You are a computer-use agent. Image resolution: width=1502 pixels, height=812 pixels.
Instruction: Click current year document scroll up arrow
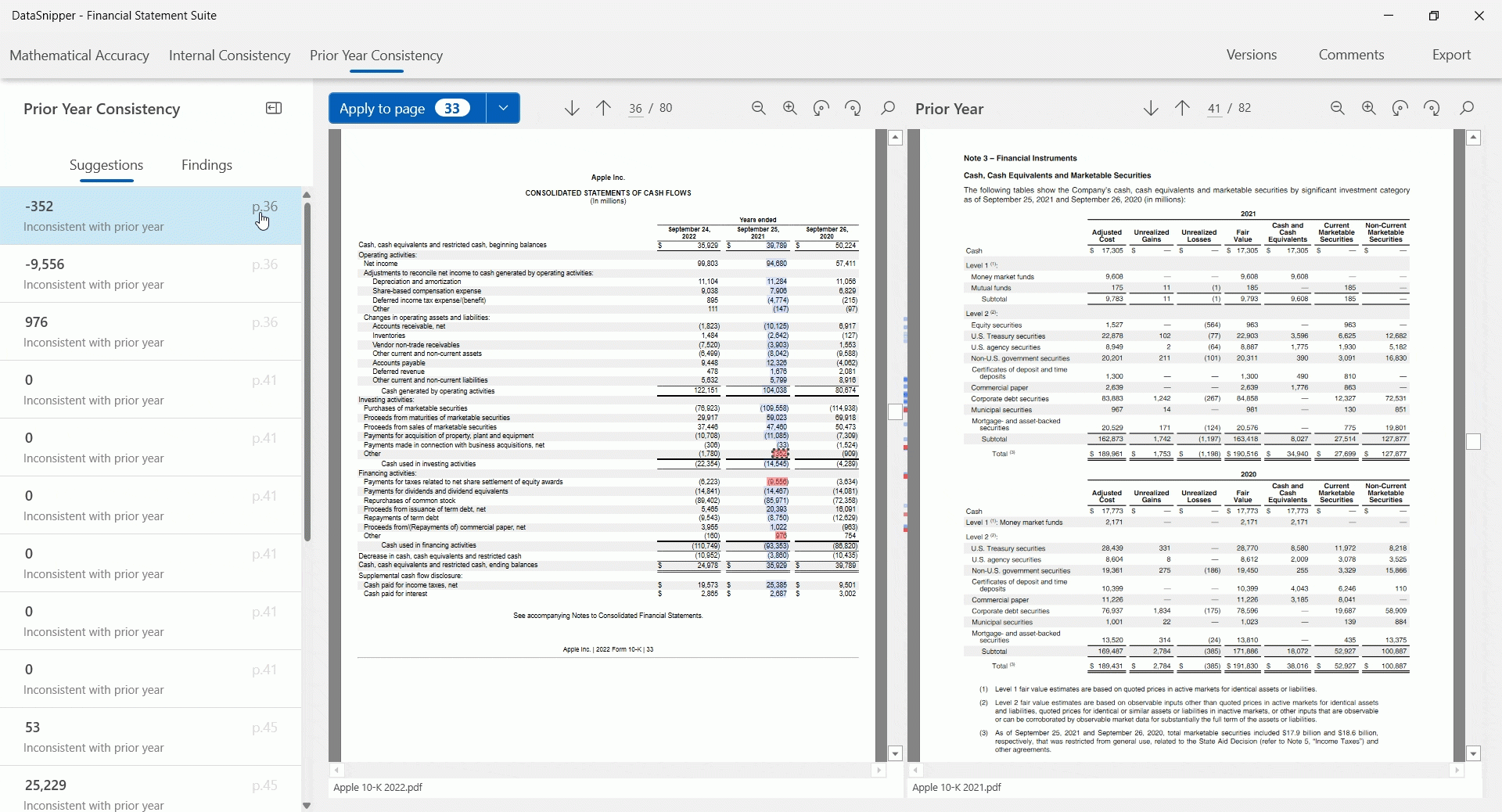click(x=896, y=138)
